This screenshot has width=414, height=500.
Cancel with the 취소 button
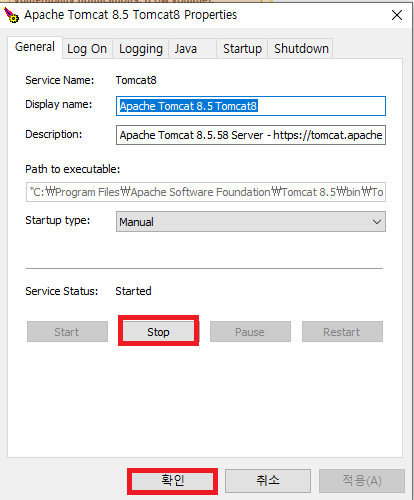click(268, 481)
